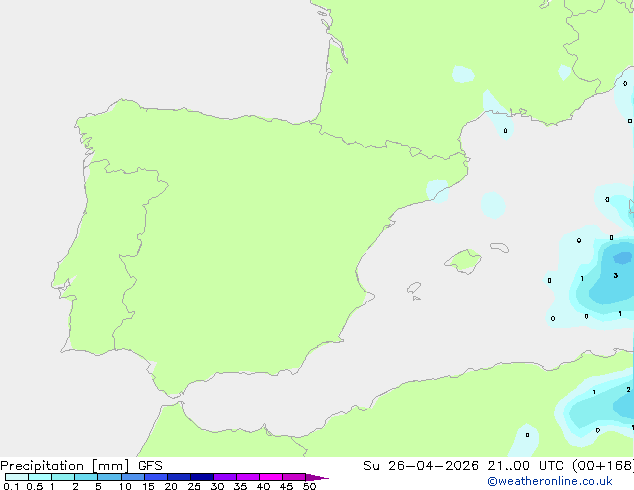Select the 45–50 mm legend color swatch
Viewport: 634px width, 490px height.
pyautogui.click(x=294, y=477)
